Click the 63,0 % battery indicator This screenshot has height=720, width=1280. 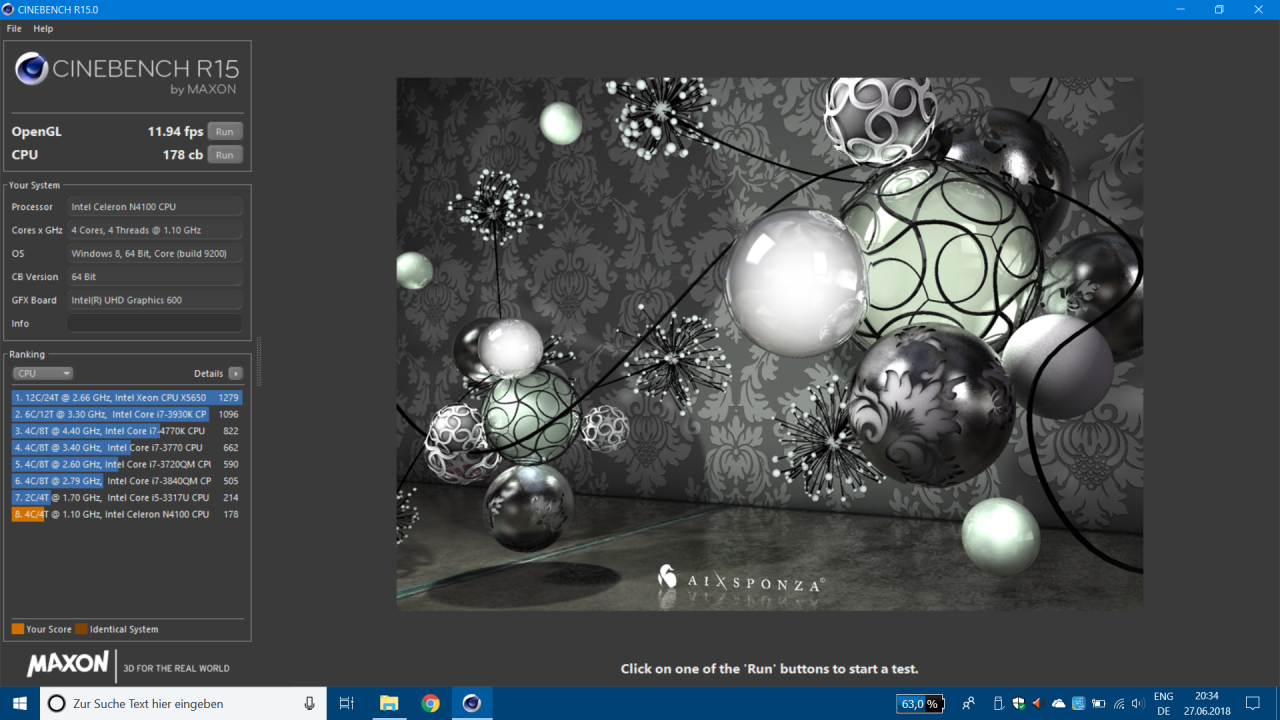920,704
